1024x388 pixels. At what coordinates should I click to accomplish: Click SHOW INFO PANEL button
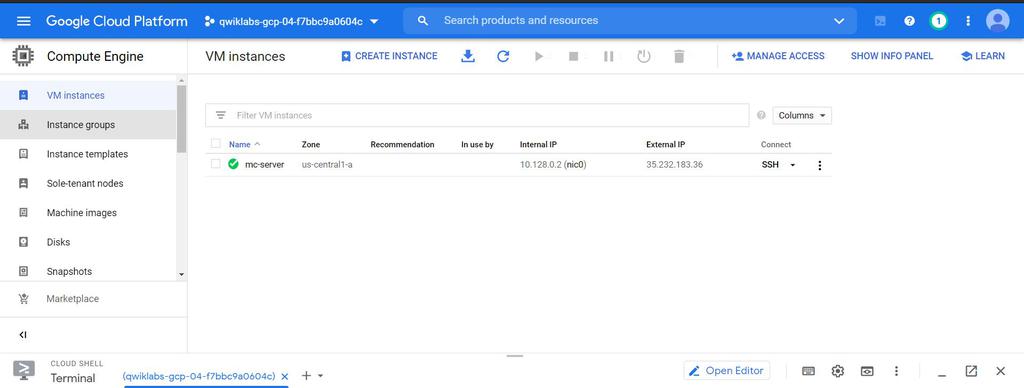(x=892, y=56)
